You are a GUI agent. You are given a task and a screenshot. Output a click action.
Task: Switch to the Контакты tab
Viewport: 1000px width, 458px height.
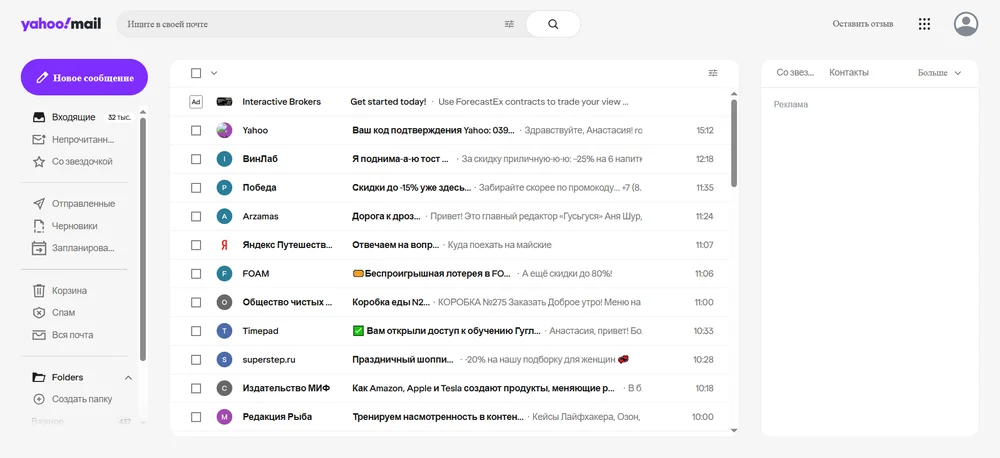pyautogui.click(x=849, y=73)
